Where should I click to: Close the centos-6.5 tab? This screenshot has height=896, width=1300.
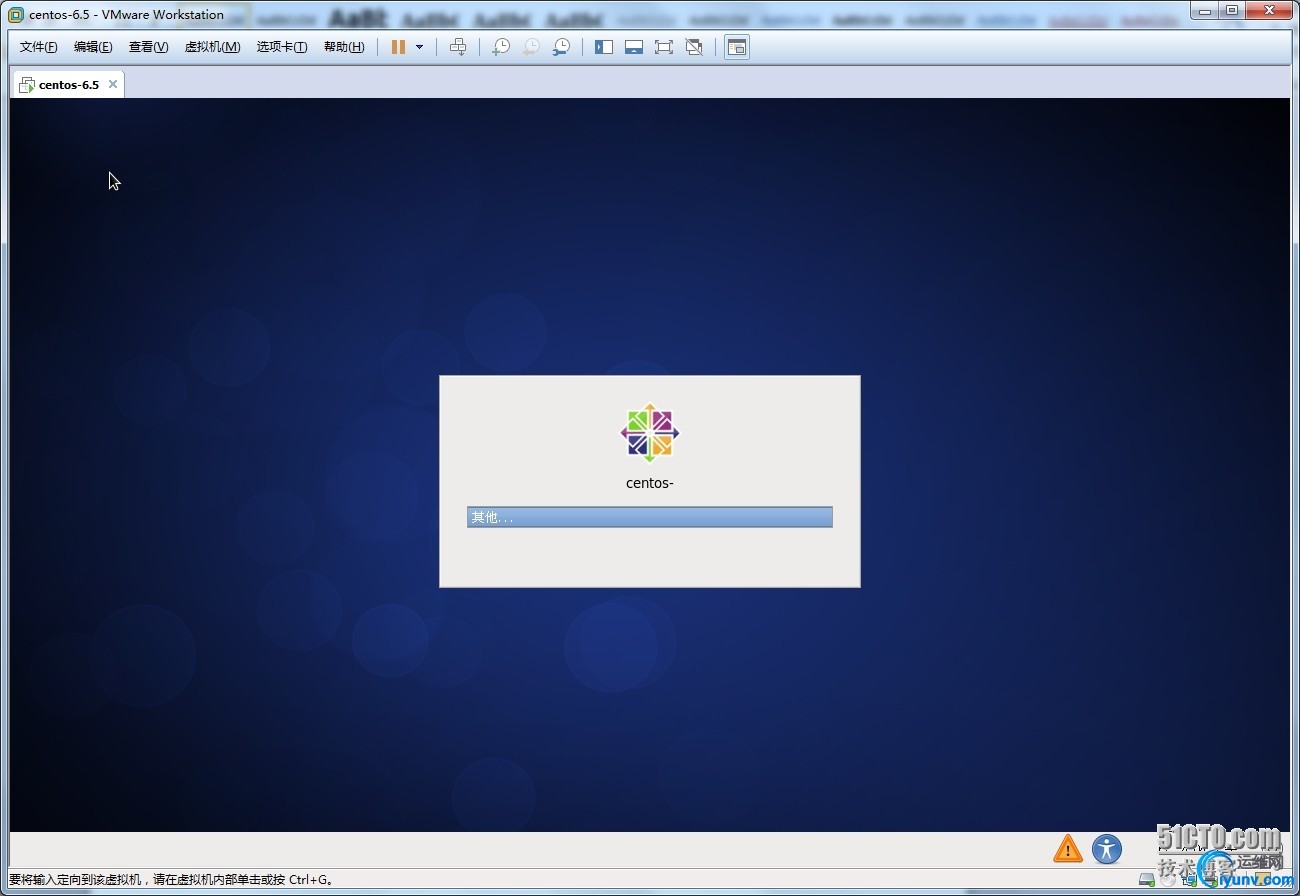coord(113,84)
